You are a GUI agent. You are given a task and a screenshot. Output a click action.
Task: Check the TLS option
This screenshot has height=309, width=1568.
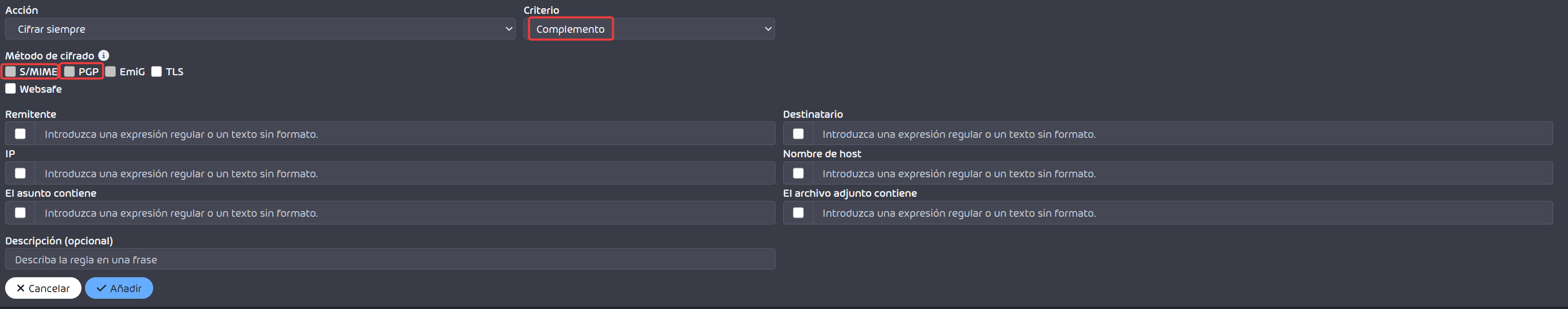(x=156, y=71)
